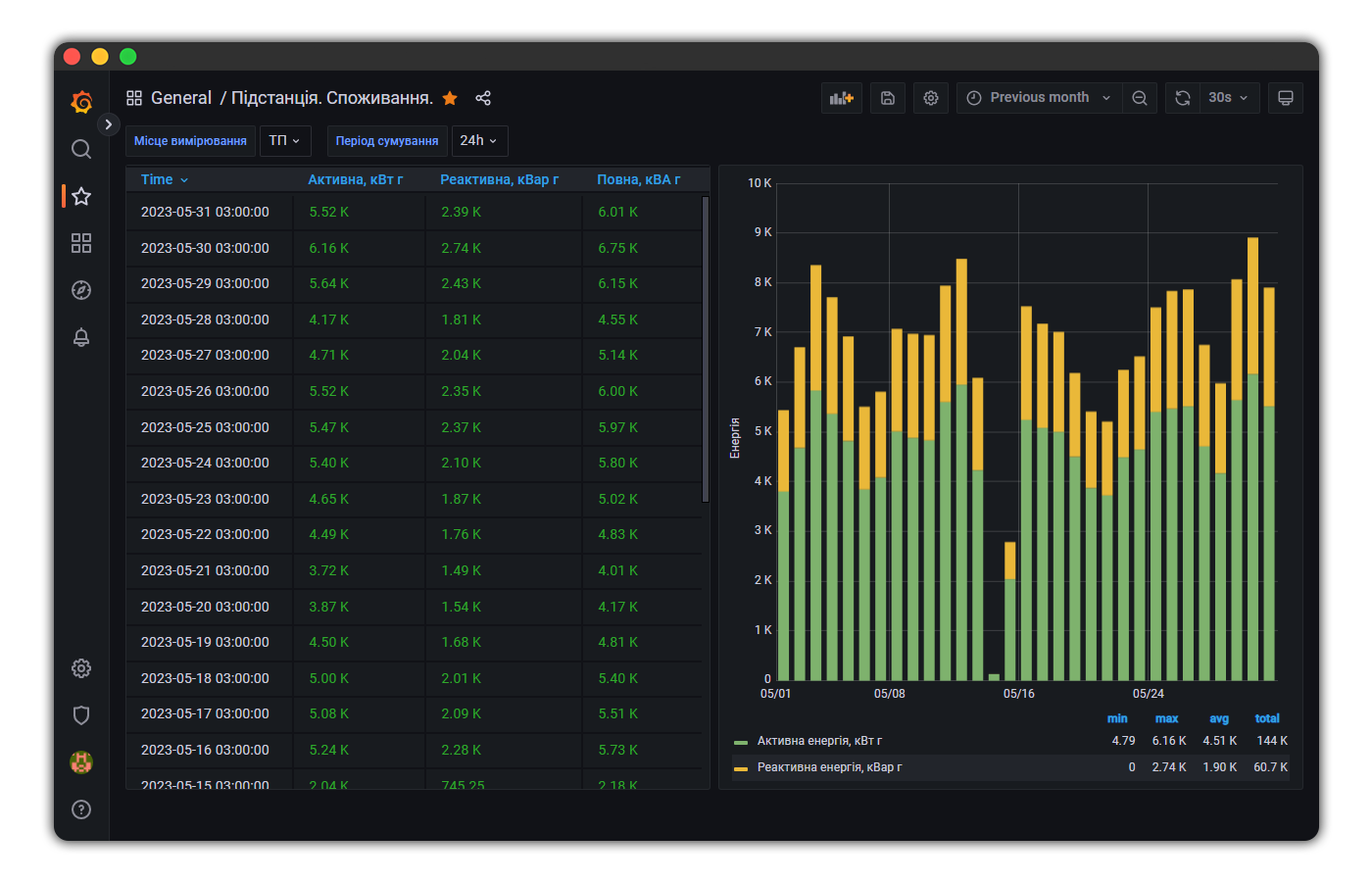
Task: Sort legend by max column
Action: point(1166,718)
